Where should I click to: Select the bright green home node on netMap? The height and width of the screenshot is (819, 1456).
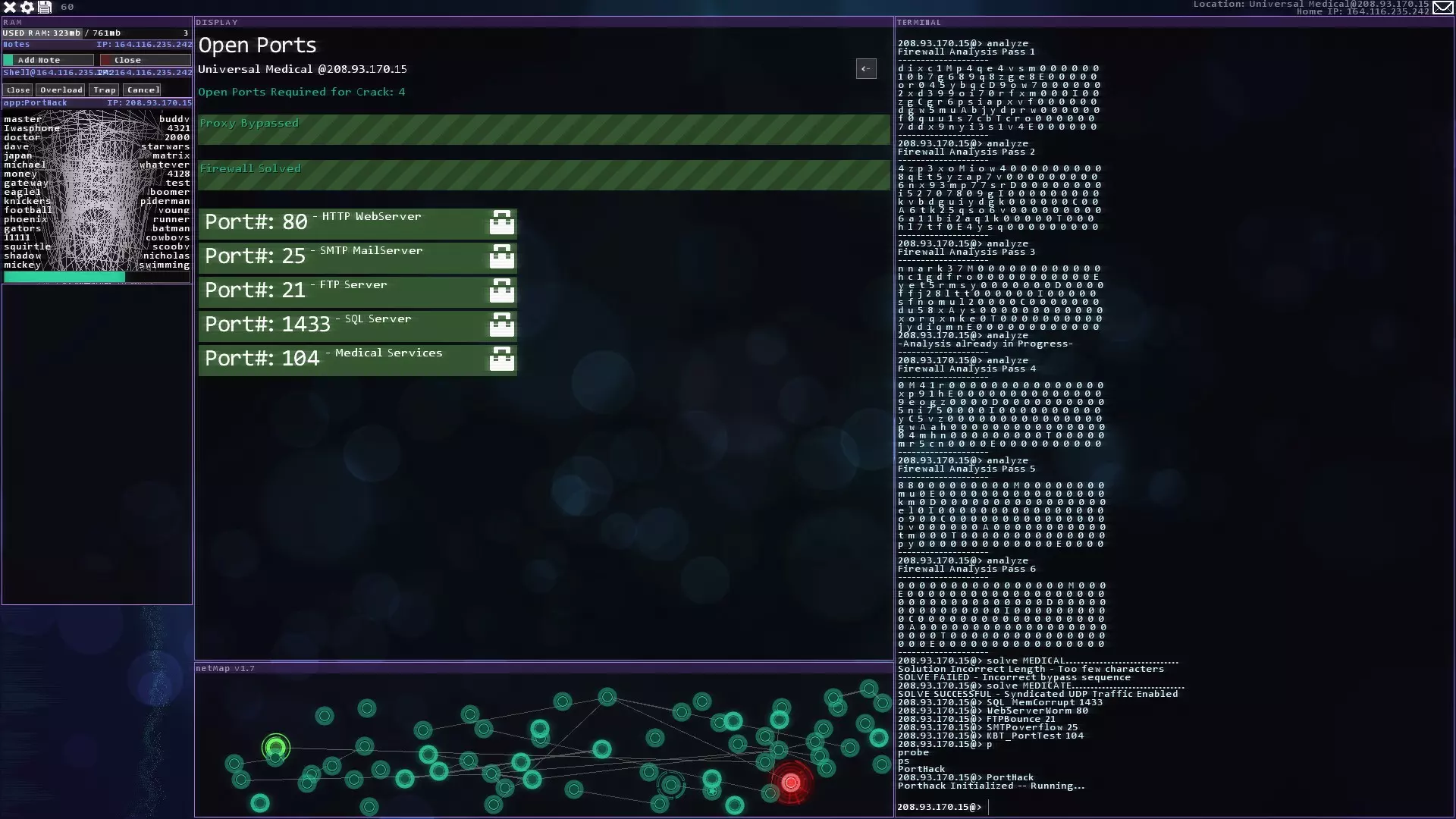coord(276,748)
